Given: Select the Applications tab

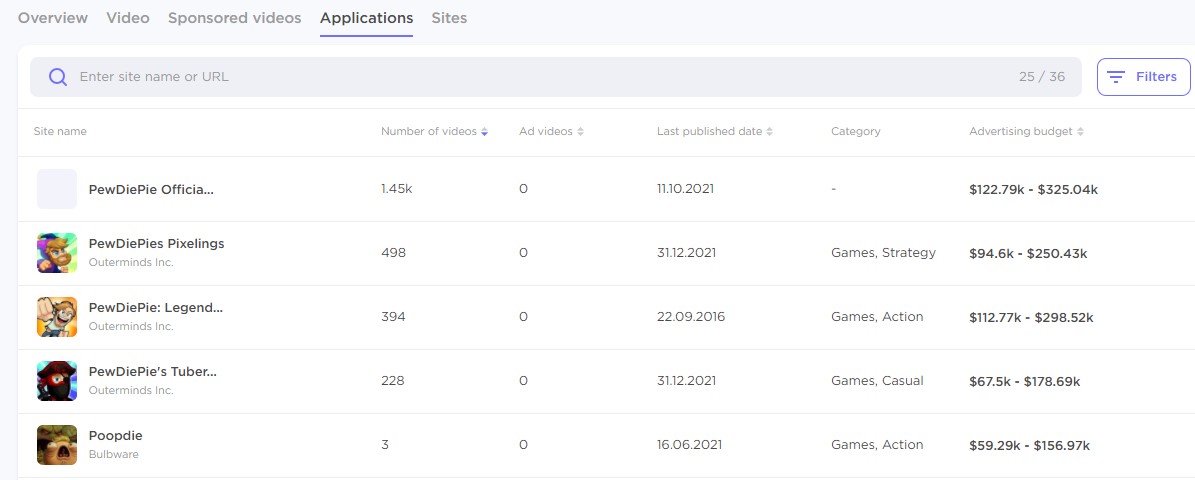Looking at the screenshot, I should (x=366, y=18).
